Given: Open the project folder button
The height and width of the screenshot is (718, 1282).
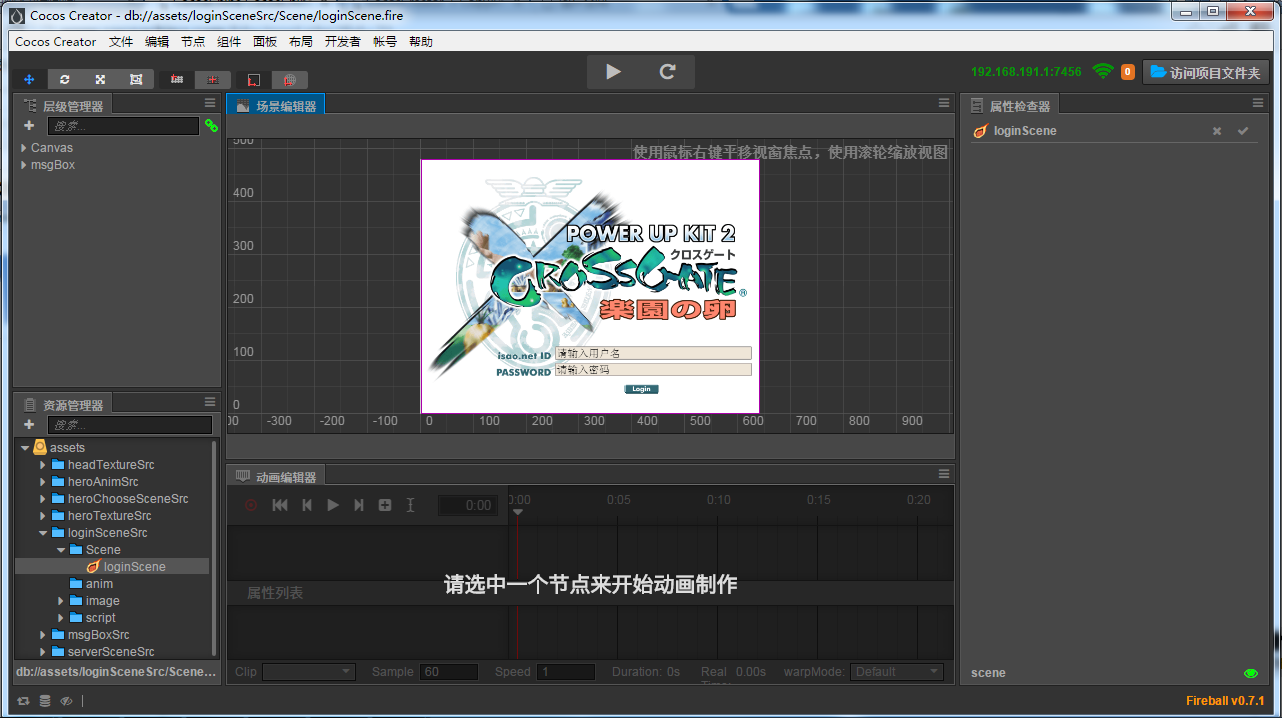Looking at the screenshot, I should 1205,72.
